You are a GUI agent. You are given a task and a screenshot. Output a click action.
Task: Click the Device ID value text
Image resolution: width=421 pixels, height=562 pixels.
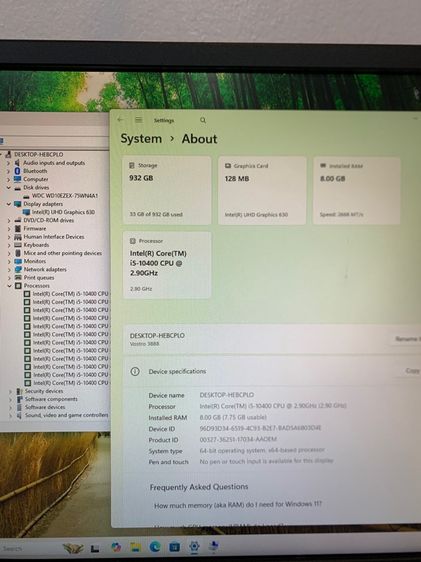coord(260,428)
